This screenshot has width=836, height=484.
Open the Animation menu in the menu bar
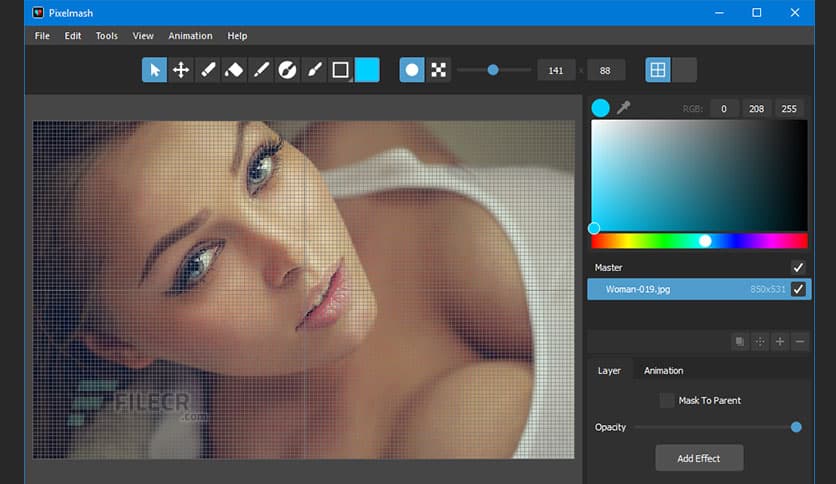[x=190, y=36]
